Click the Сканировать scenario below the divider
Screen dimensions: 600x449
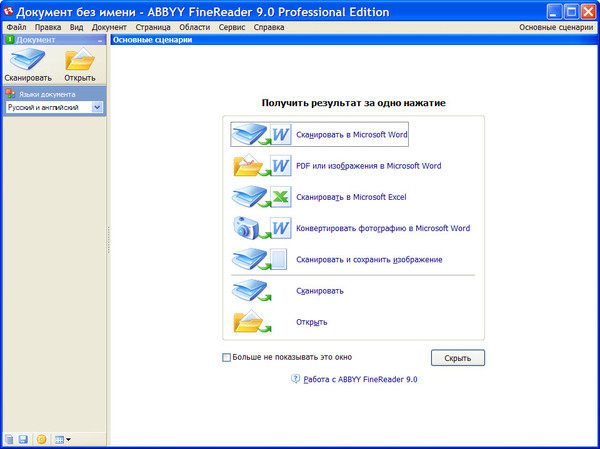click(288, 291)
